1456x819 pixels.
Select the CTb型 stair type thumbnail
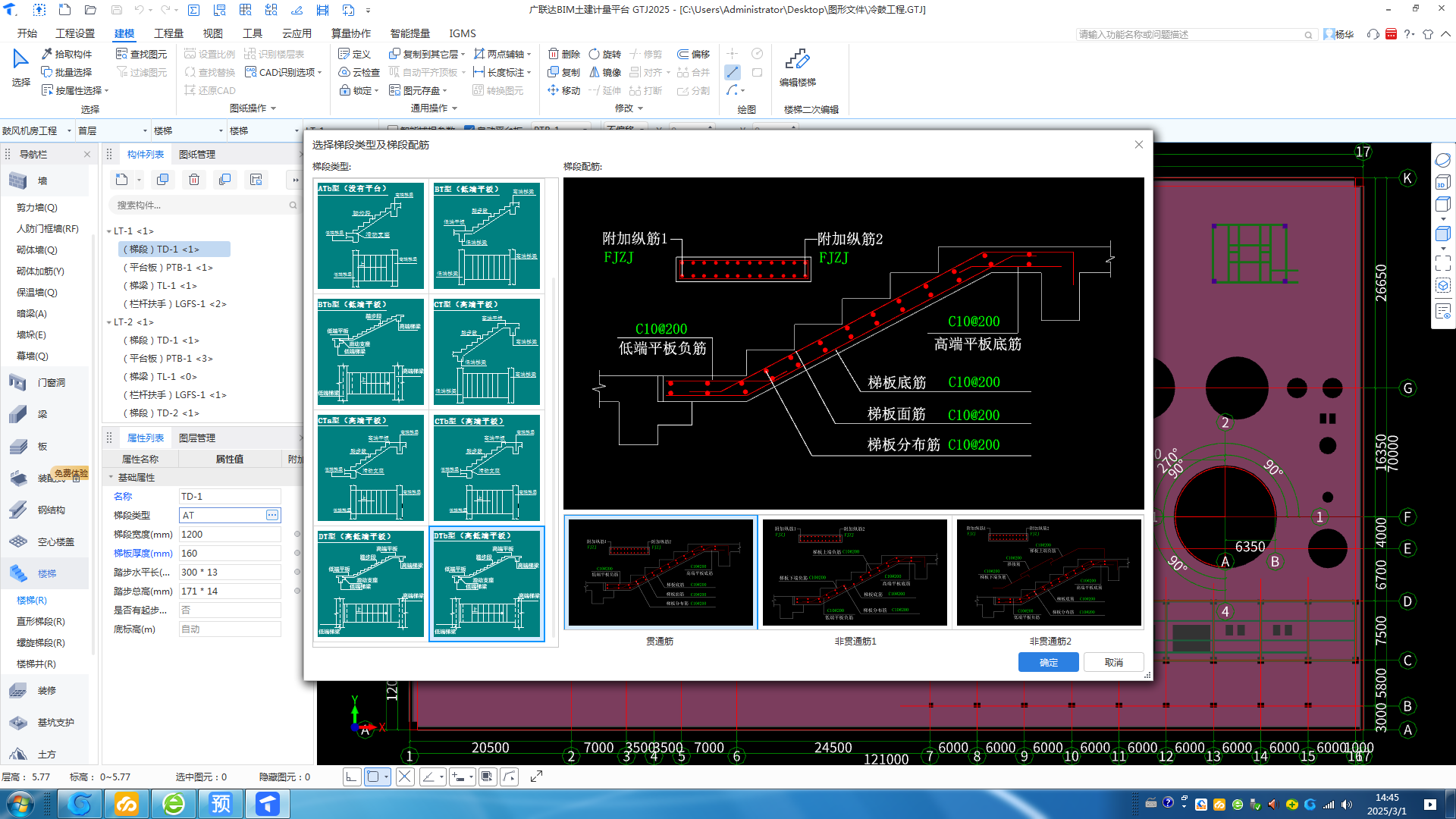[487, 467]
